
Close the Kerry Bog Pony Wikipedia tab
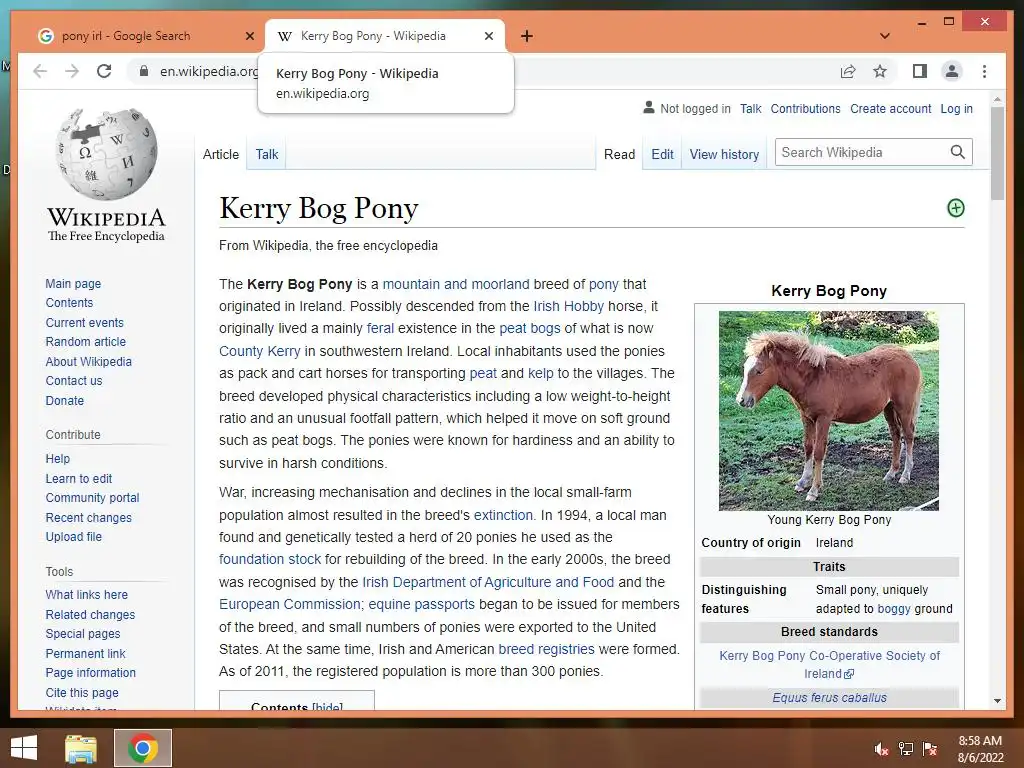(x=488, y=37)
